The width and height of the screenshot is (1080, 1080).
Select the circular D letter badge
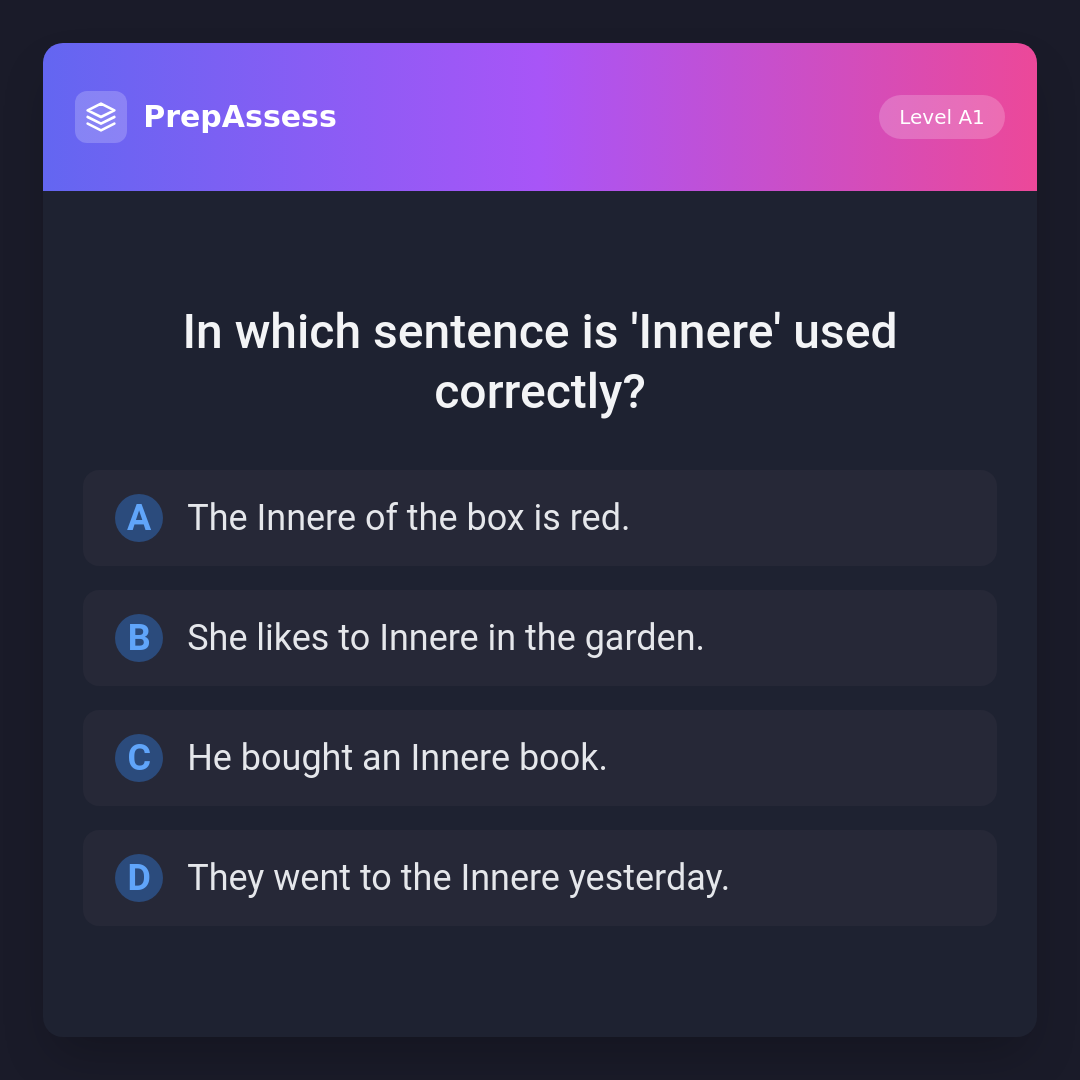click(x=139, y=878)
